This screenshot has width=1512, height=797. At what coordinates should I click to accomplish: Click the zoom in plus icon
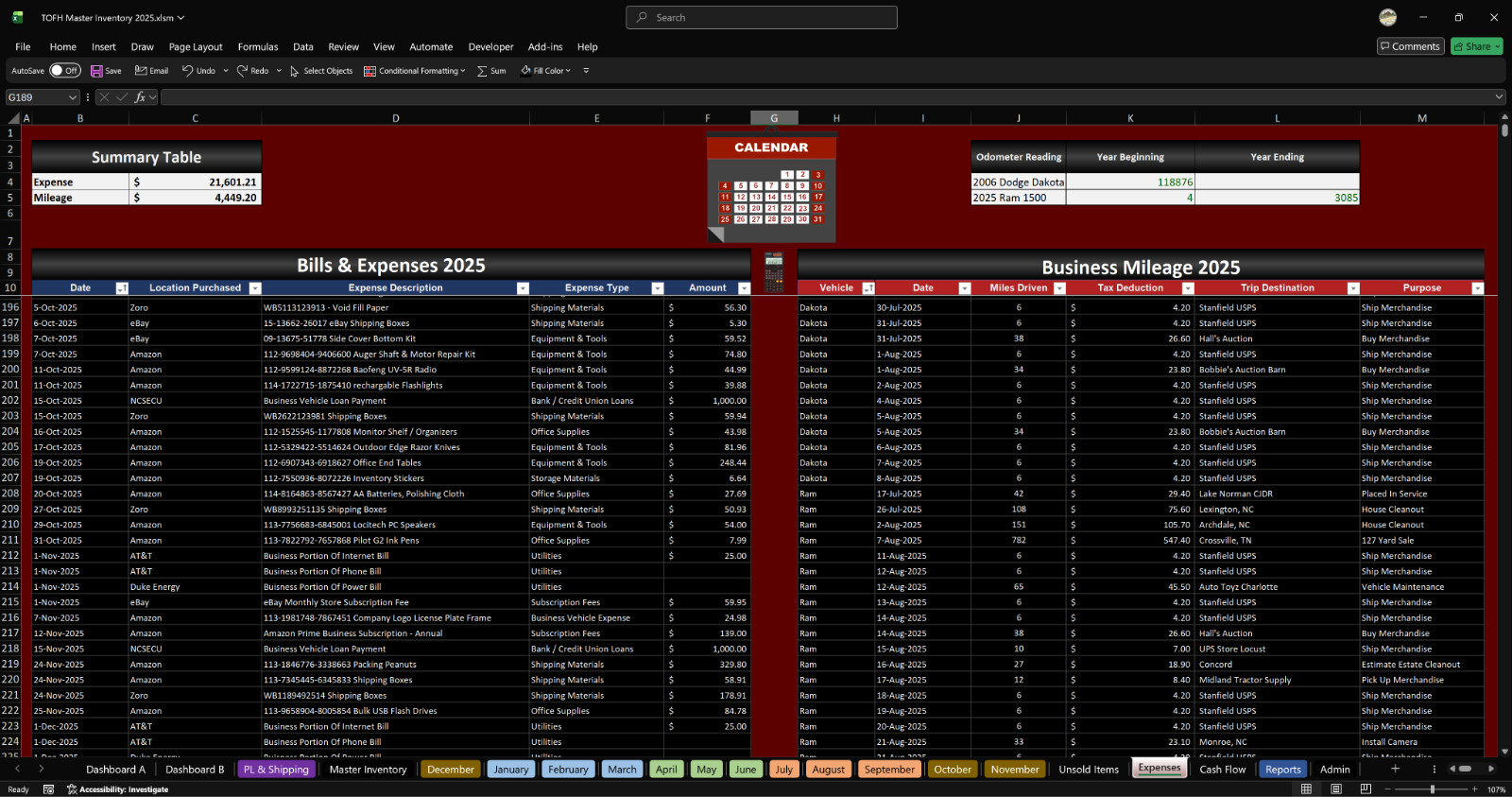1476,789
